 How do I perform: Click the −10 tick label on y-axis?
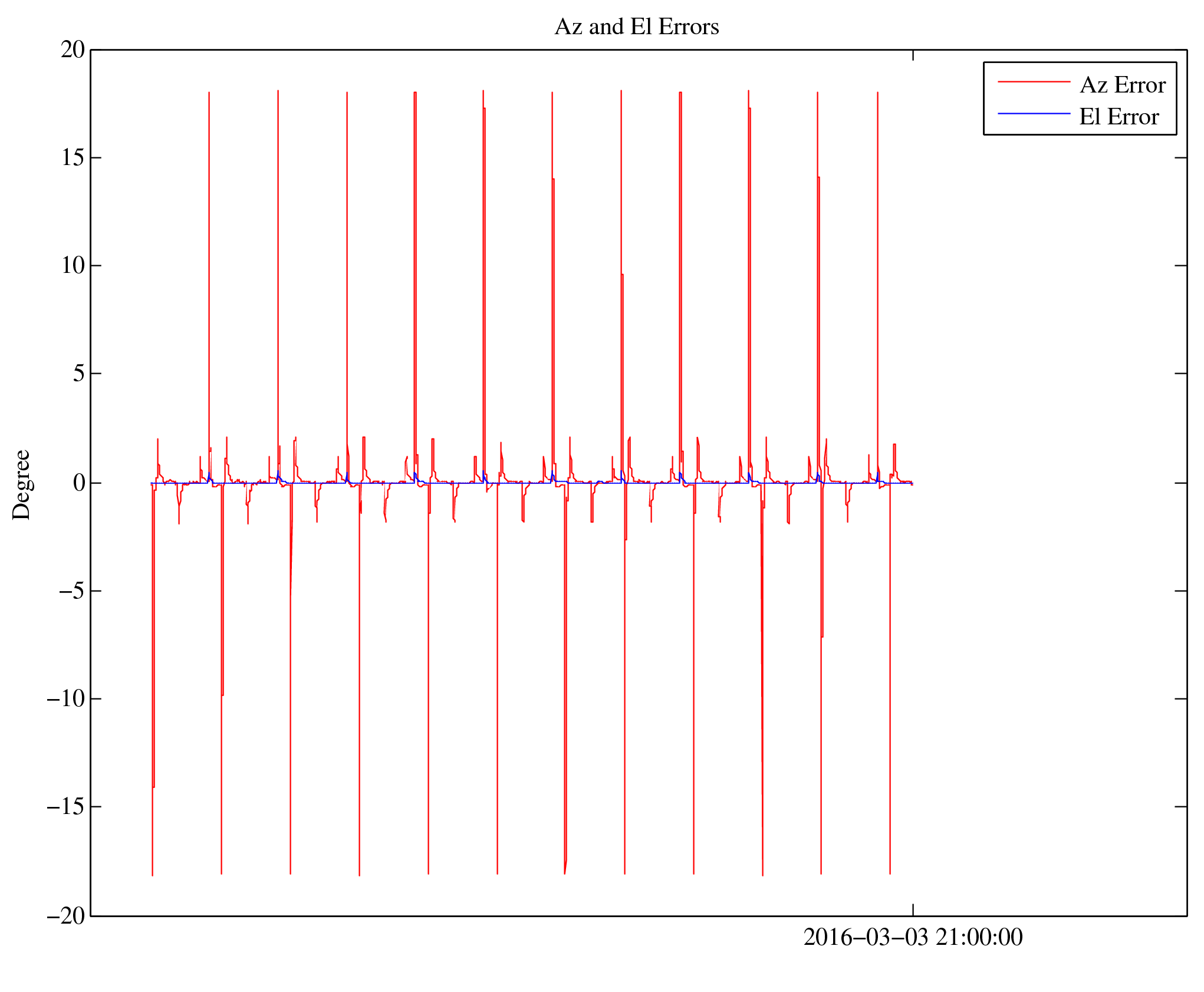[x=66, y=698]
